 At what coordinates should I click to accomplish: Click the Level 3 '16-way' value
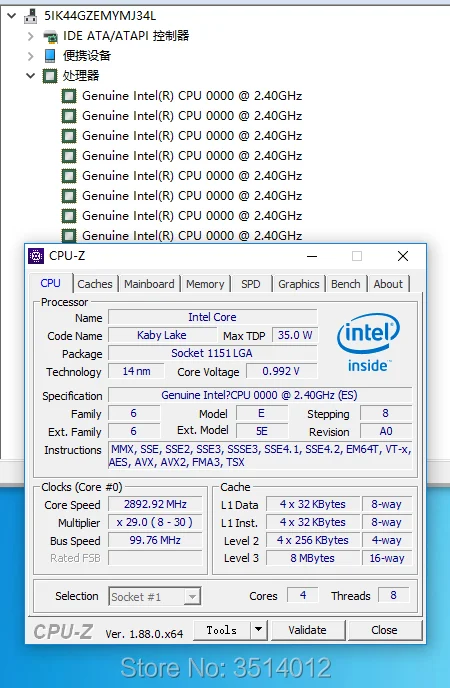point(387,558)
